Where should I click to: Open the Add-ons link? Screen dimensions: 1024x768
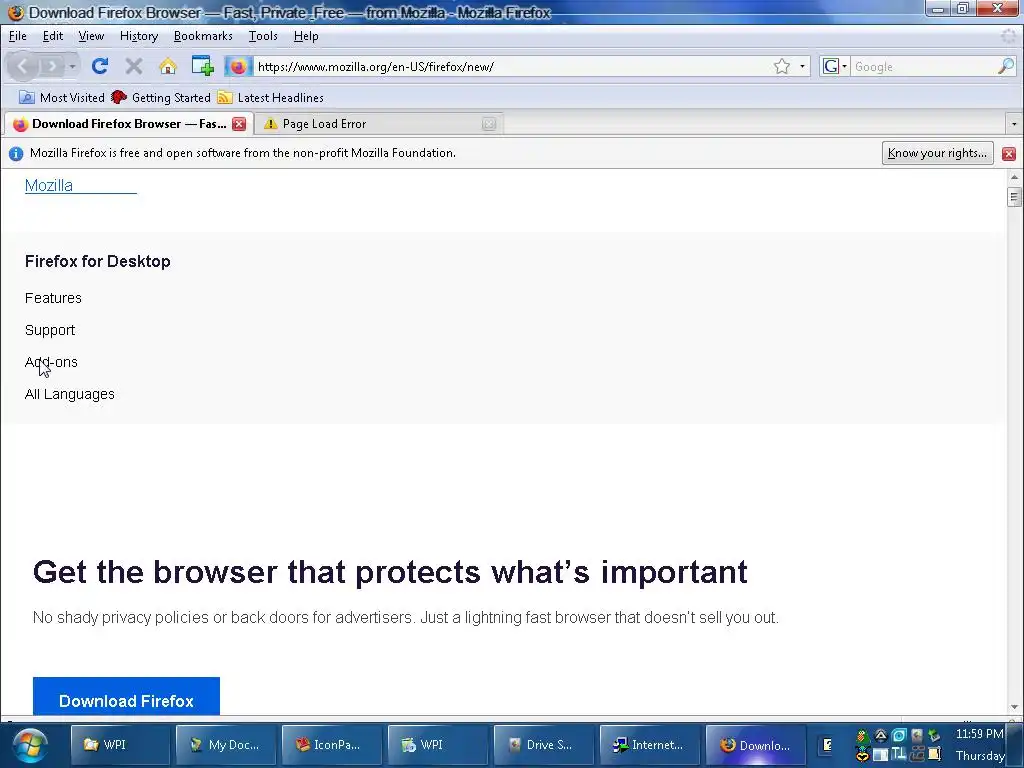(51, 362)
